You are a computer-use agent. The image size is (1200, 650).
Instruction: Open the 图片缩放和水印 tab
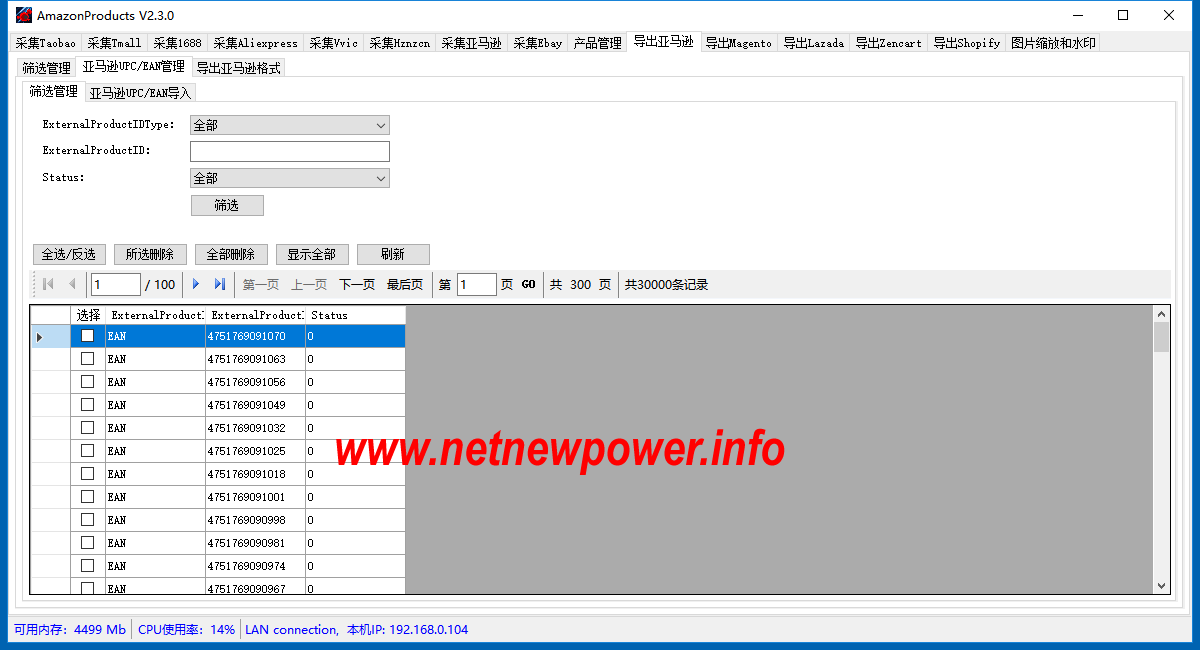tap(1053, 43)
